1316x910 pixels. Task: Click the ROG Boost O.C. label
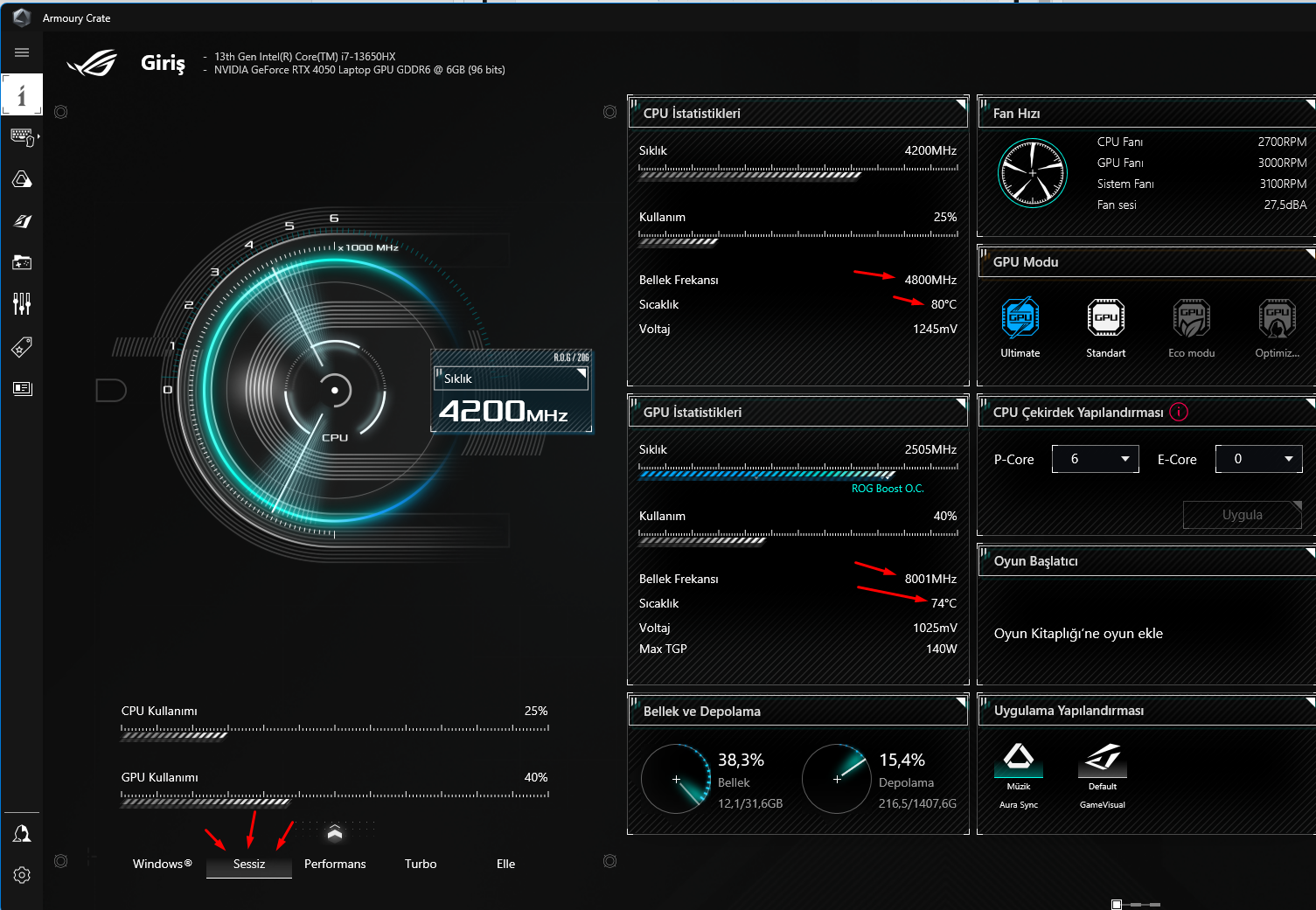pos(888,489)
